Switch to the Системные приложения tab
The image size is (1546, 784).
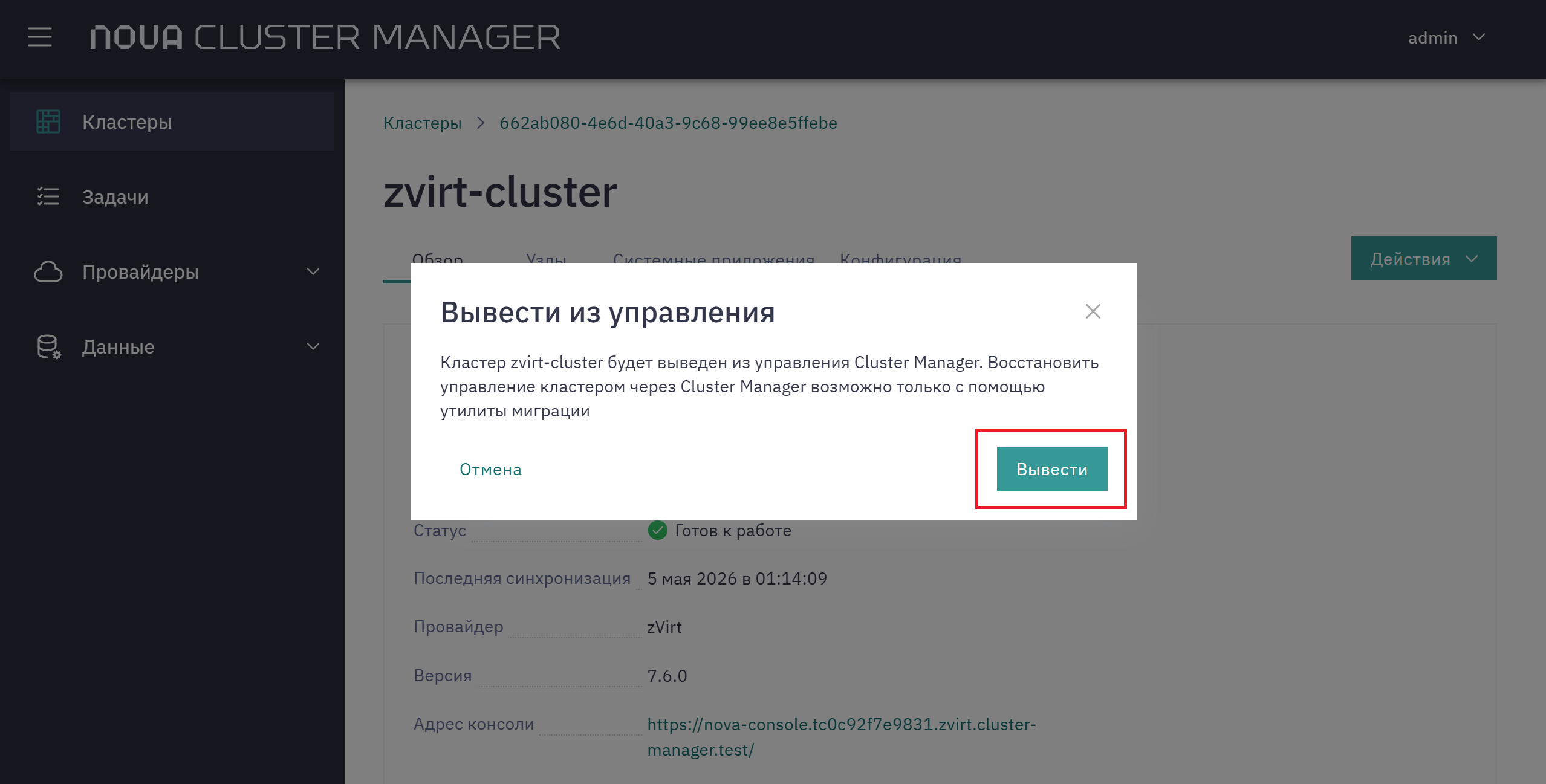click(713, 259)
